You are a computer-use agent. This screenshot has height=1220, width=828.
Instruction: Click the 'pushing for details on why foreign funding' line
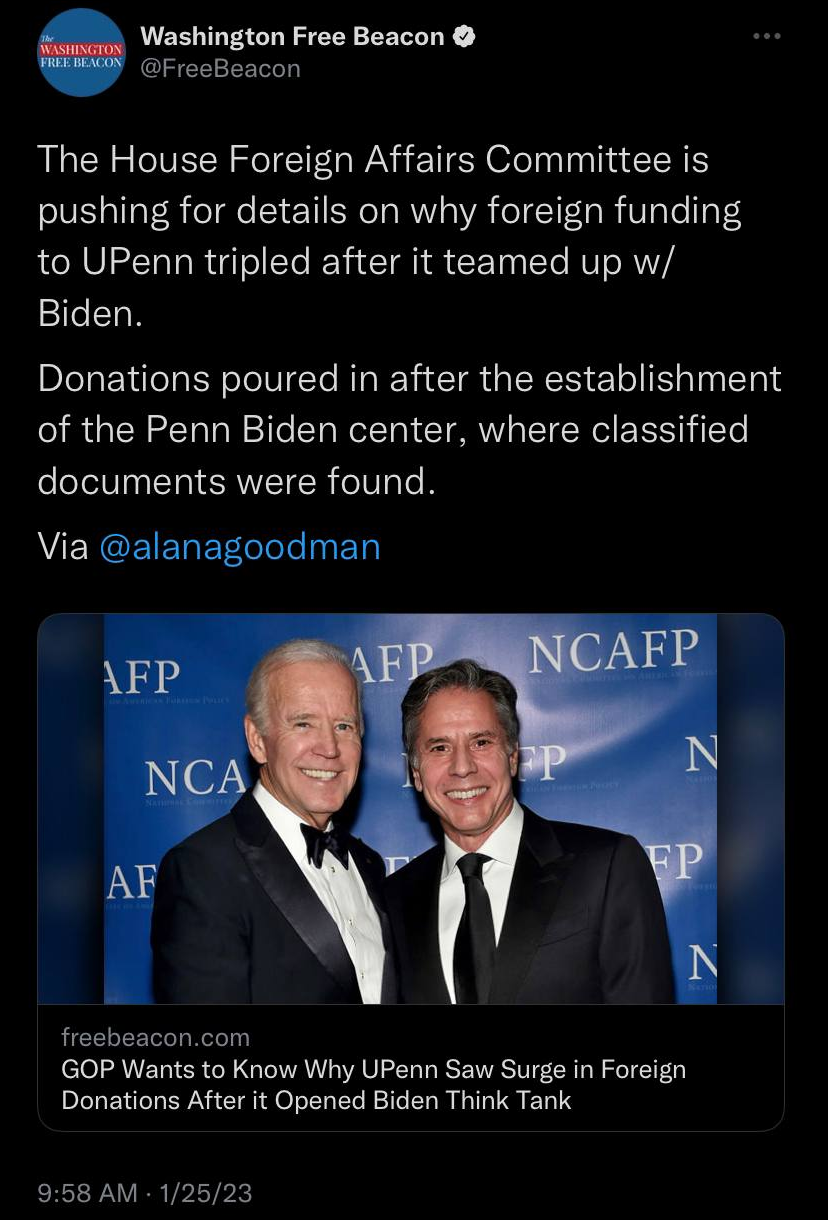pyautogui.click(x=389, y=212)
